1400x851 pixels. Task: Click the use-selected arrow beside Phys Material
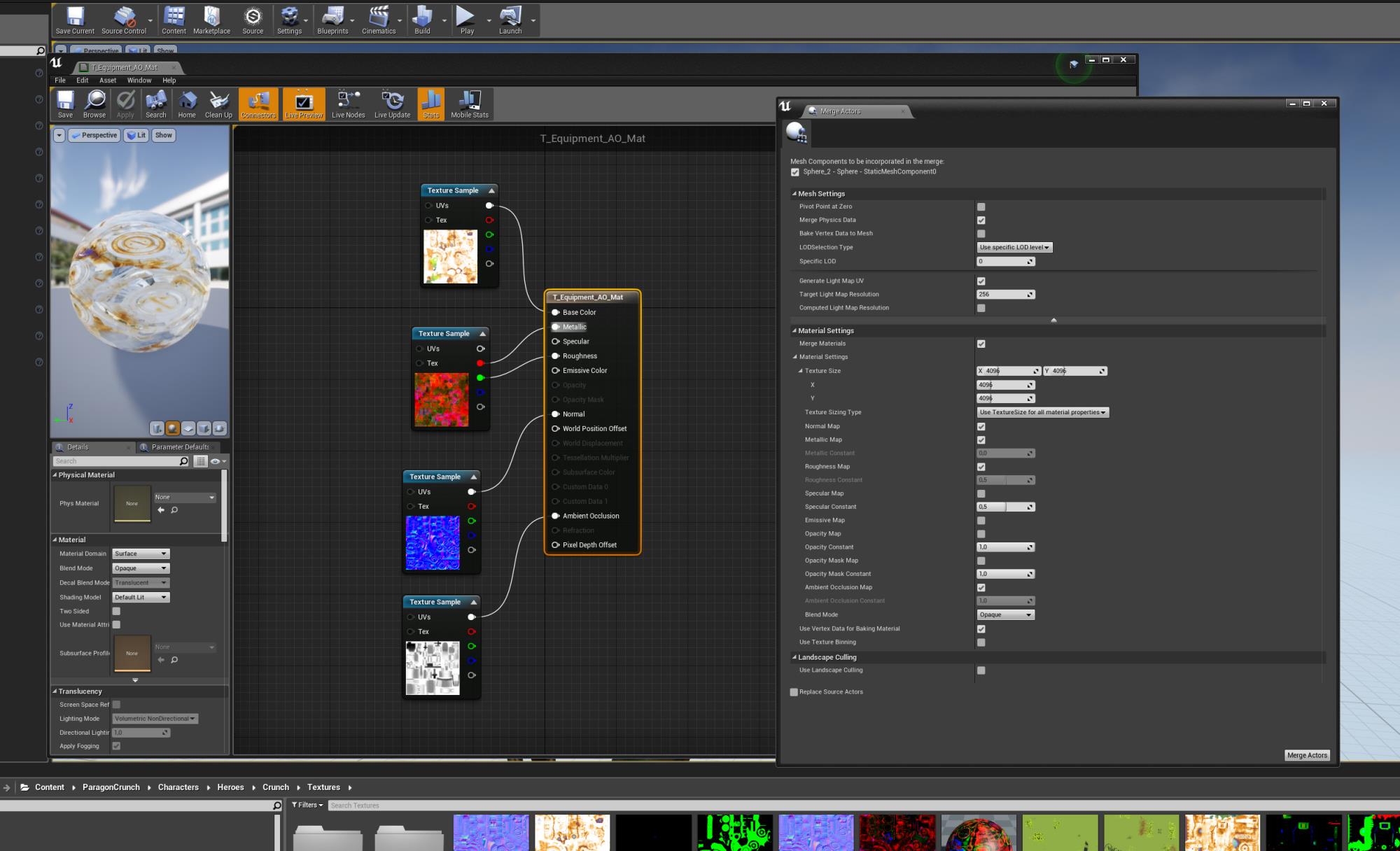(x=161, y=510)
